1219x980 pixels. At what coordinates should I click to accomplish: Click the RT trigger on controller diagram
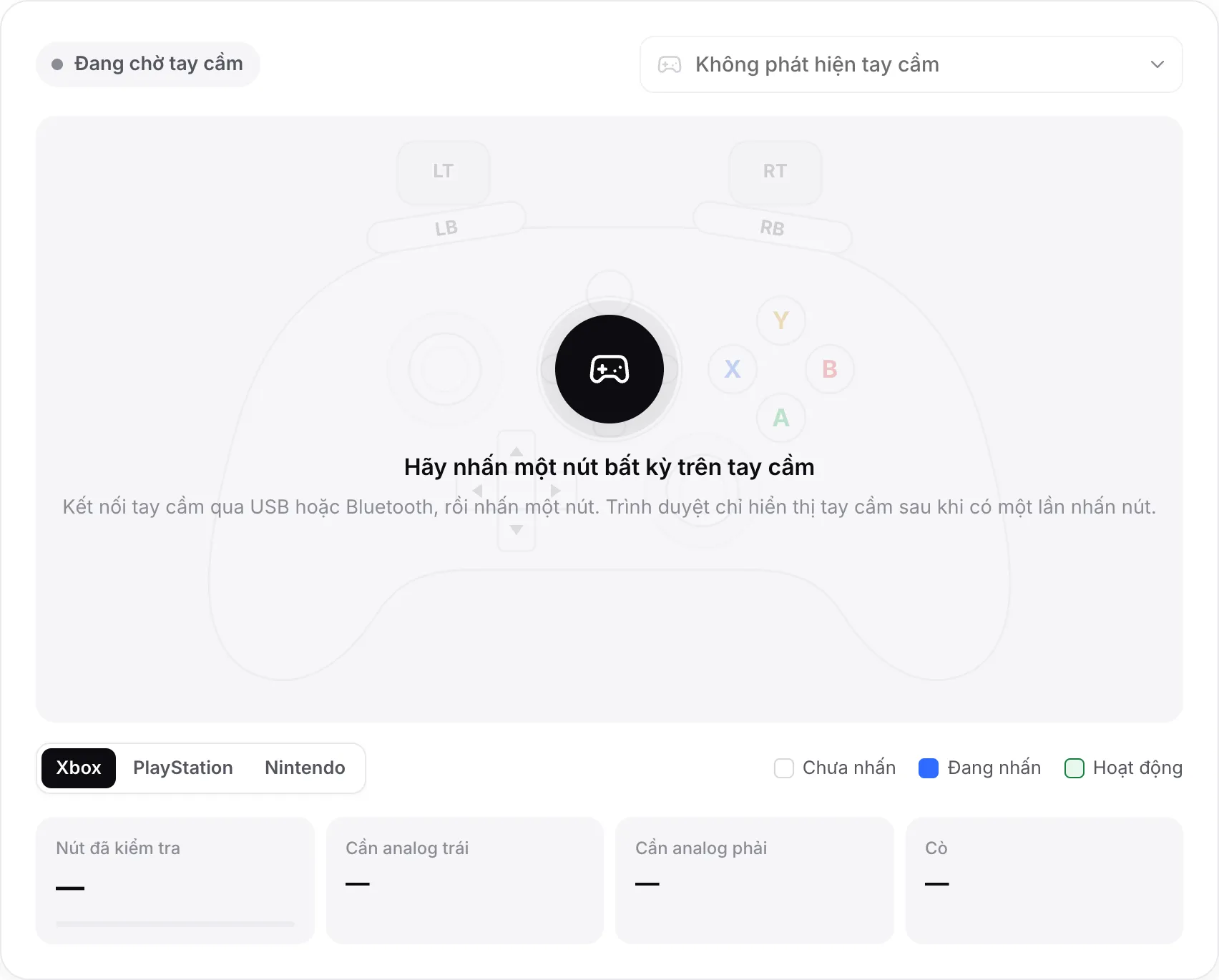pos(775,172)
